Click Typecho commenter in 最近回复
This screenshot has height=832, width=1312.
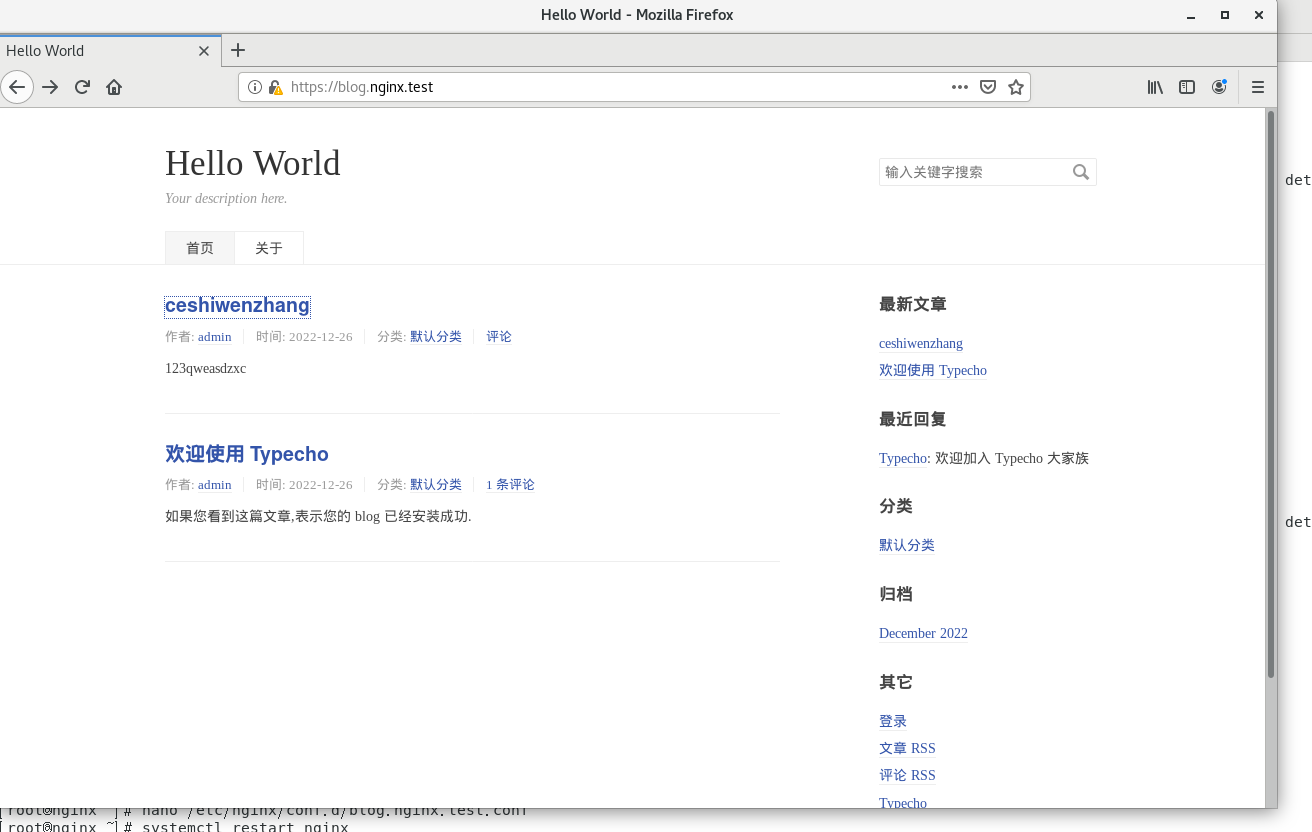pos(903,458)
